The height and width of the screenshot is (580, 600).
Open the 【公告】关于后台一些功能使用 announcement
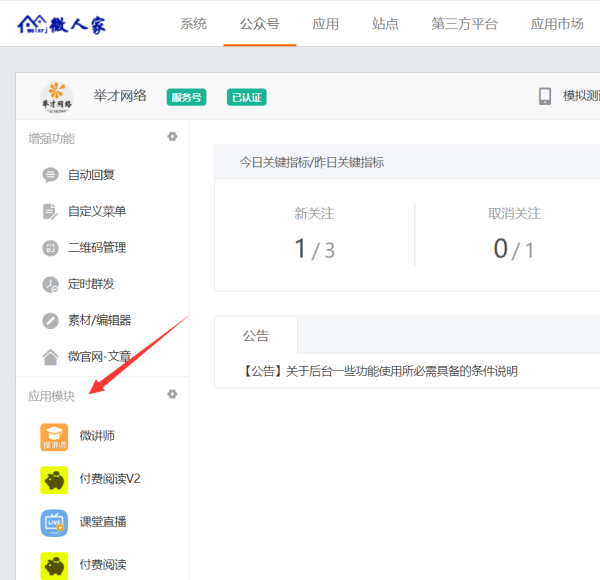coord(380,371)
